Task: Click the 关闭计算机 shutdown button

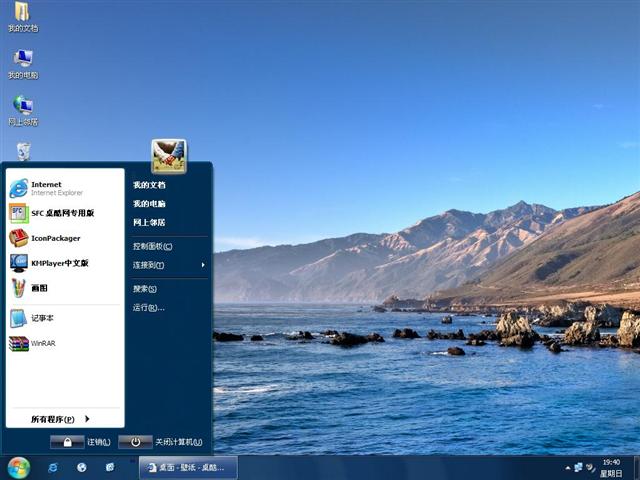Action: (160, 442)
